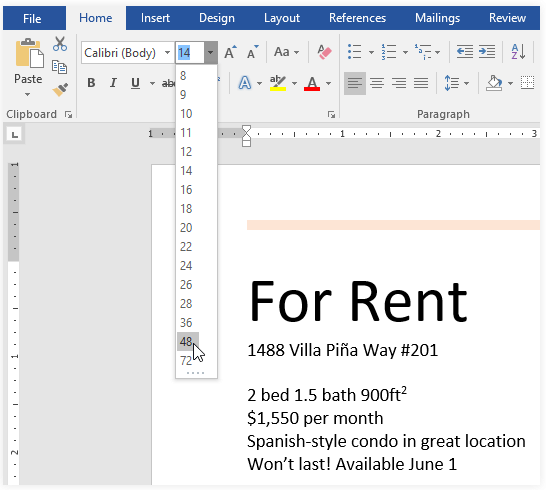
Task: Cut selection with the scissors icon
Action: pos(60,44)
